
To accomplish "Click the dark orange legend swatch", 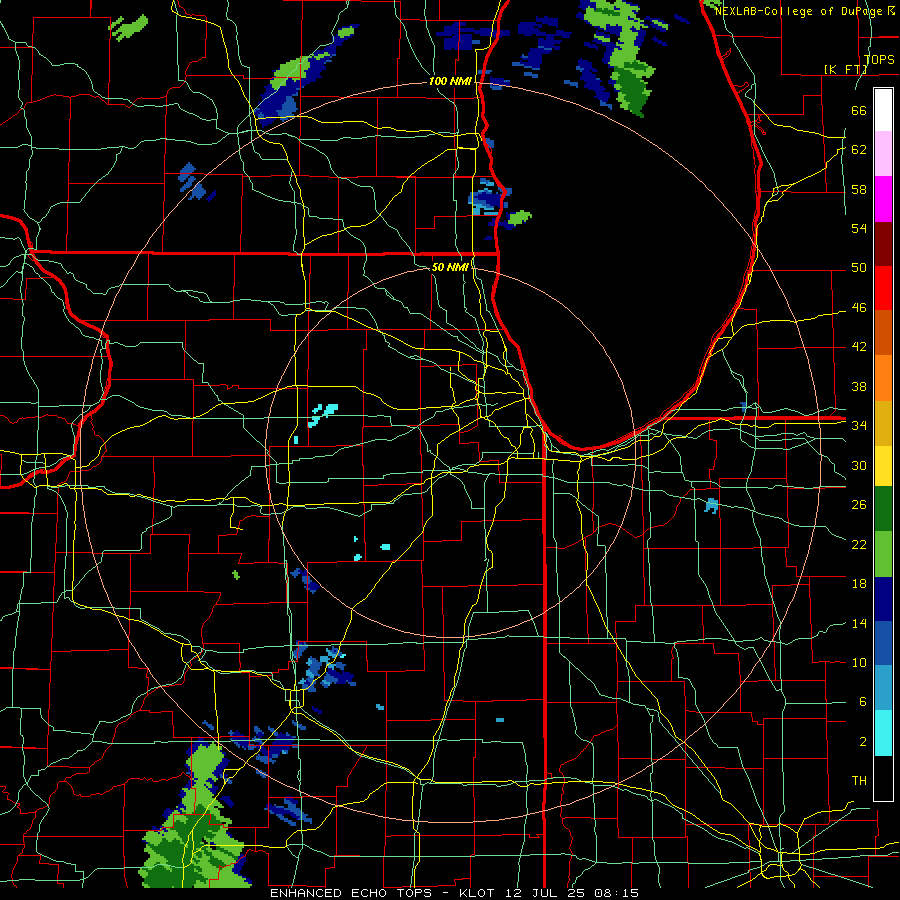I will [883, 333].
